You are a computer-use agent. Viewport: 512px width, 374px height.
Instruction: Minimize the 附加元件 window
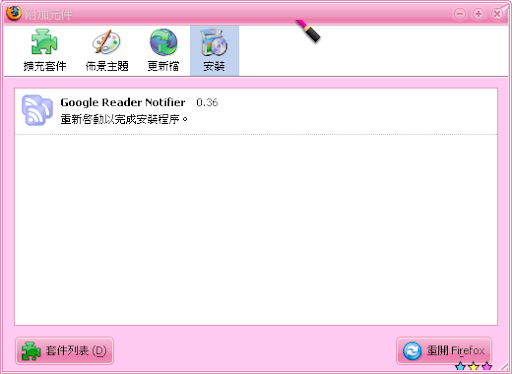(460, 14)
